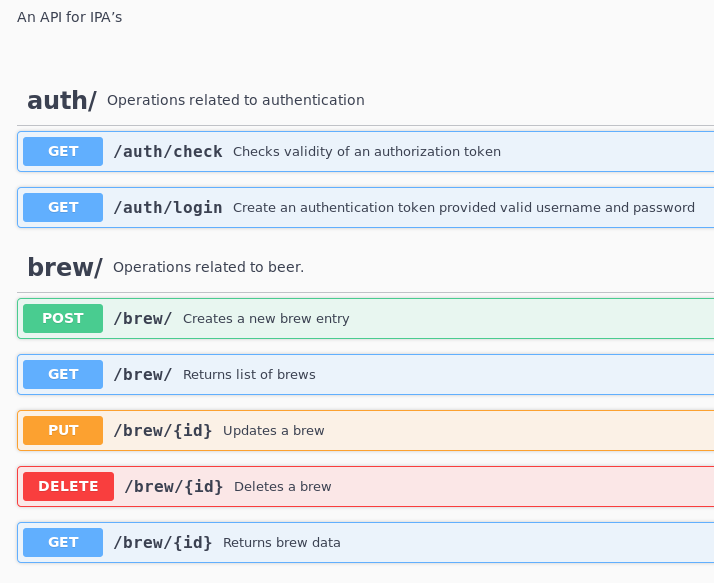Open the /auth/check endpoint path
714x583 pixels.
pos(167,152)
